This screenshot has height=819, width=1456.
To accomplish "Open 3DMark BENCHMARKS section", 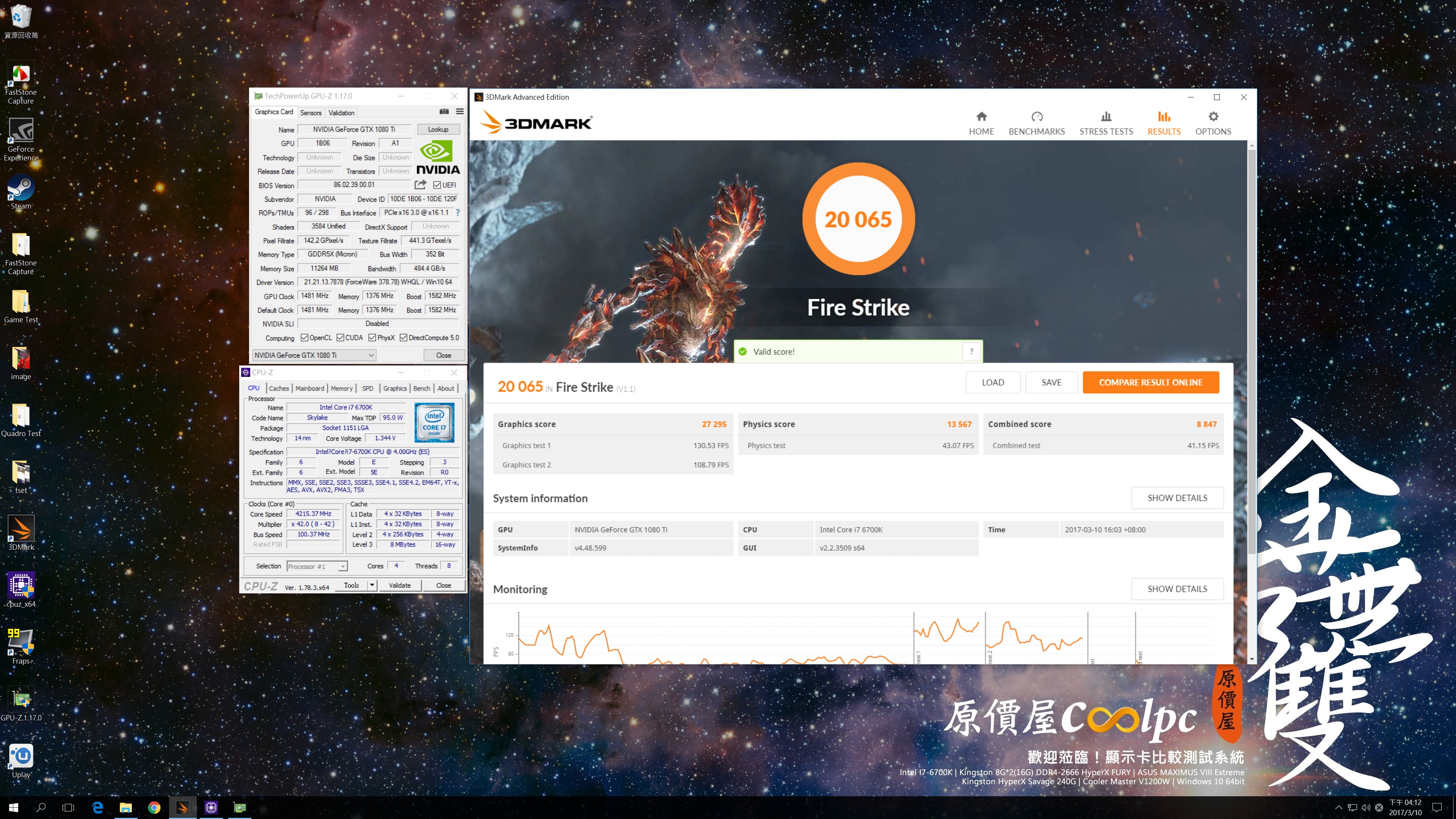I will tap(1037, 123).
